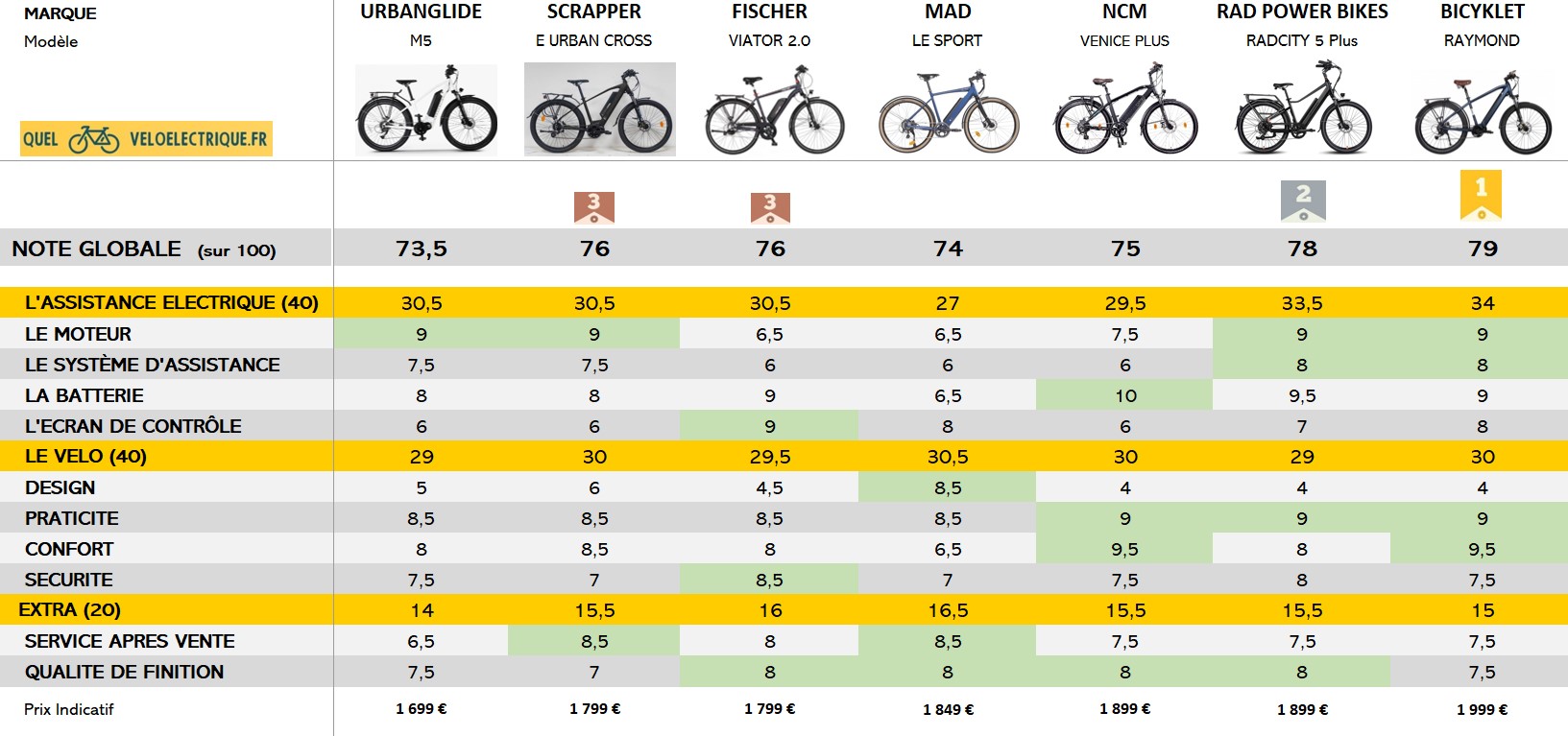Click the 1 999 € price for Bicyklet

[1482, 710]
